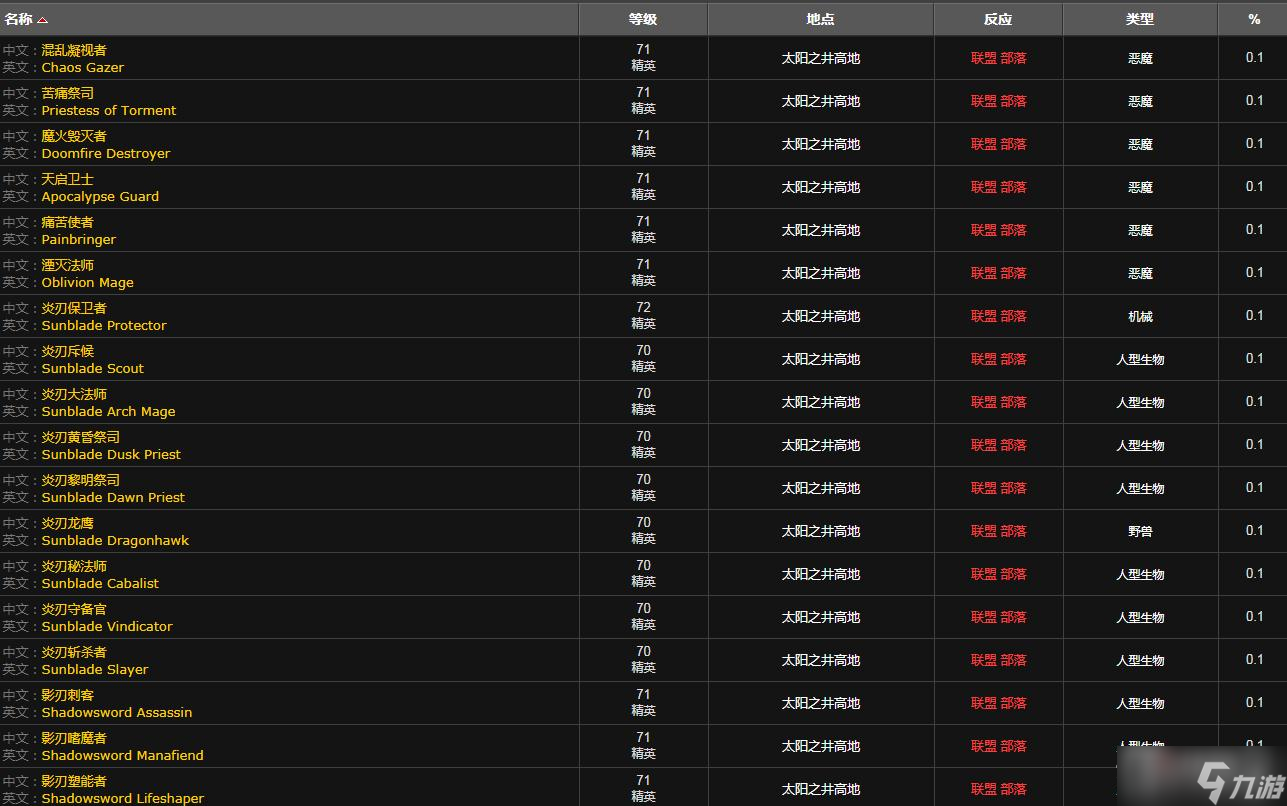Open the Apocalypse Guard entry

click(100, 196)
